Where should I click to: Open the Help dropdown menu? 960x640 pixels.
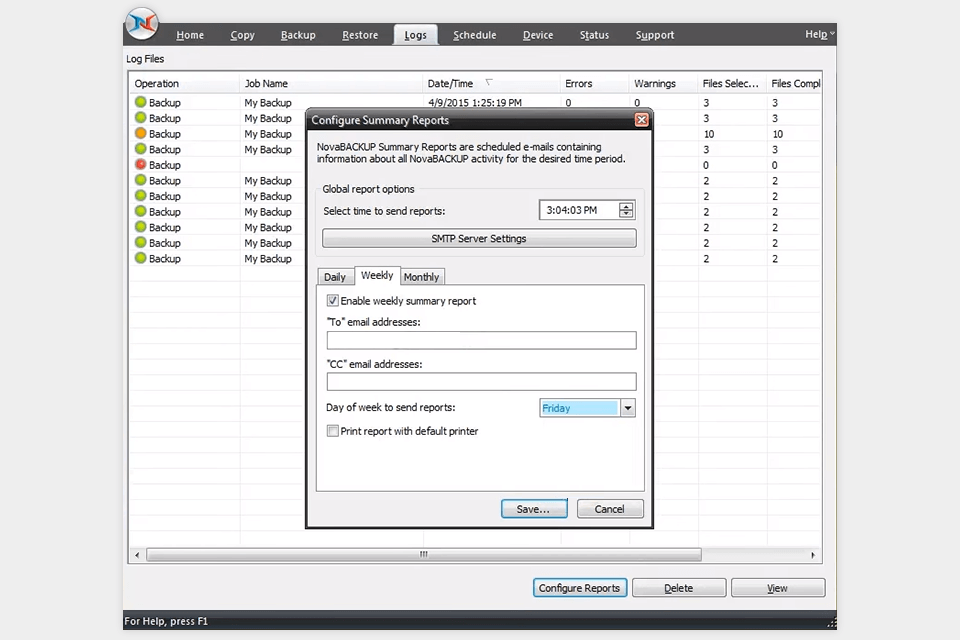818,34
